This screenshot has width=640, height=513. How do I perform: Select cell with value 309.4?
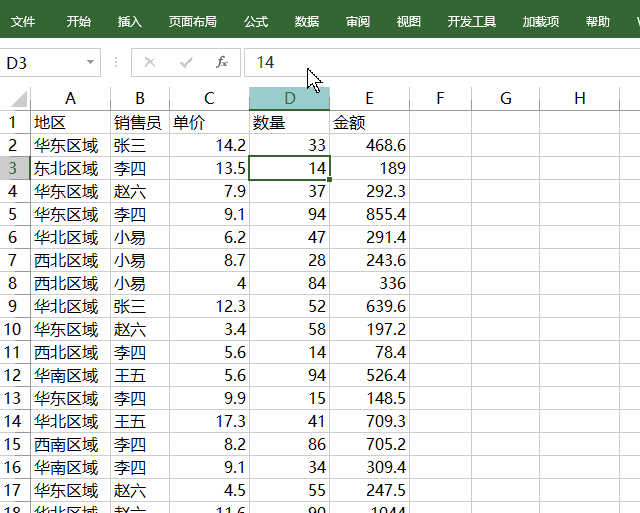point(369,467)
